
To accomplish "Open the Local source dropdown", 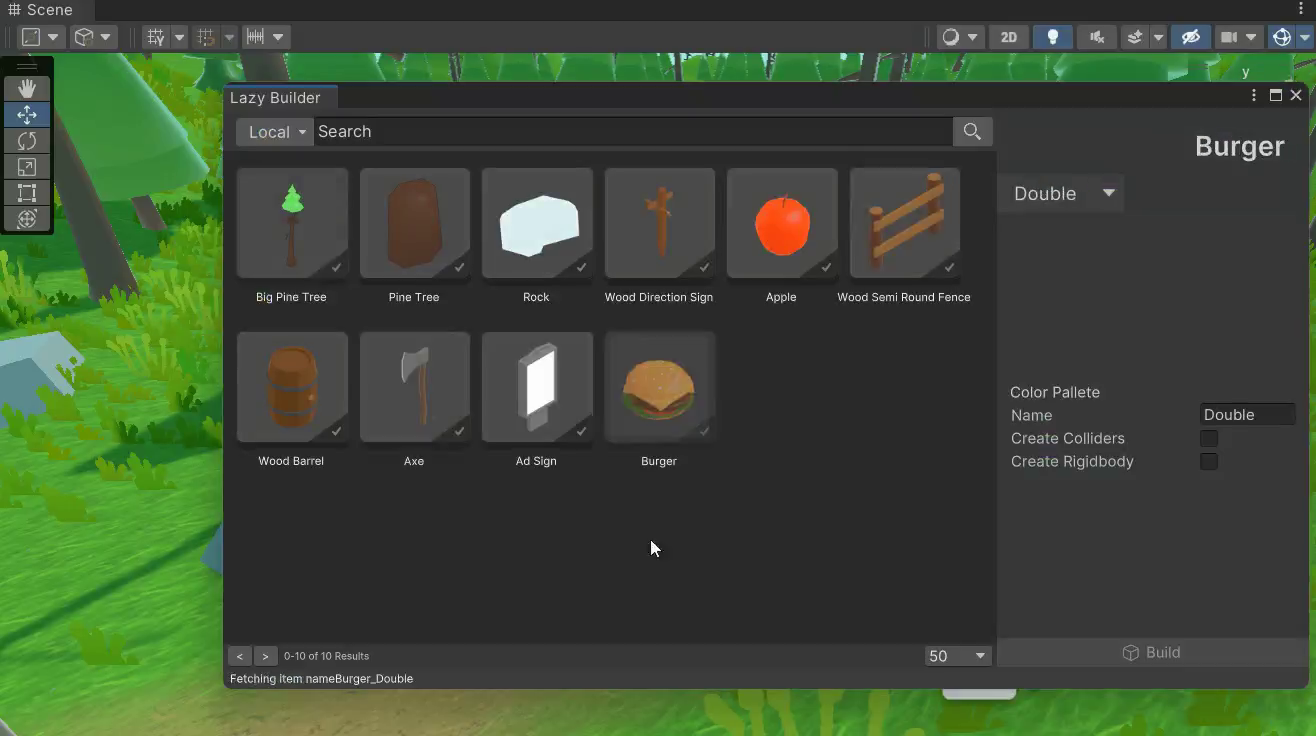I will (x=275, y=131).
